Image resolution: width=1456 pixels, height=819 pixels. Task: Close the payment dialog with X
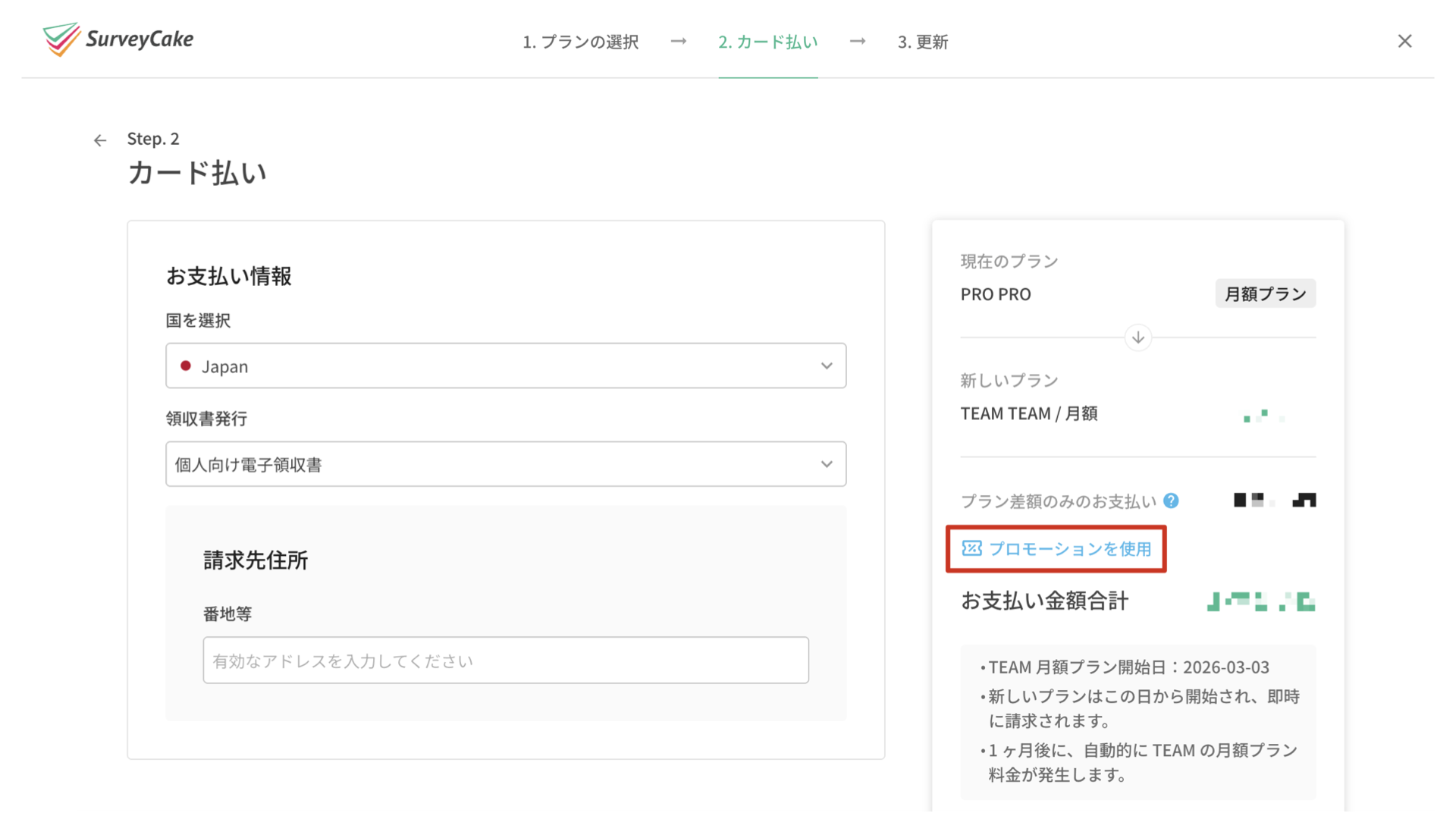click(x=1404, y=41)
